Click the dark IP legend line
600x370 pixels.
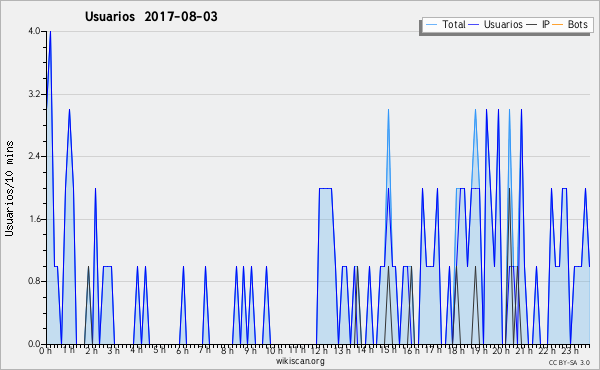click(532, 25)
